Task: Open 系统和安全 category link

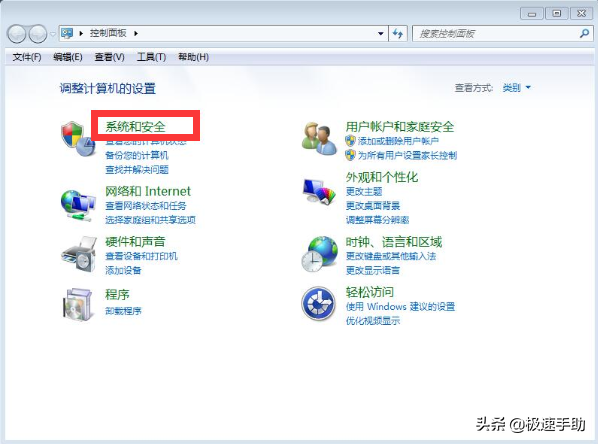Action: tap(135, 126)
